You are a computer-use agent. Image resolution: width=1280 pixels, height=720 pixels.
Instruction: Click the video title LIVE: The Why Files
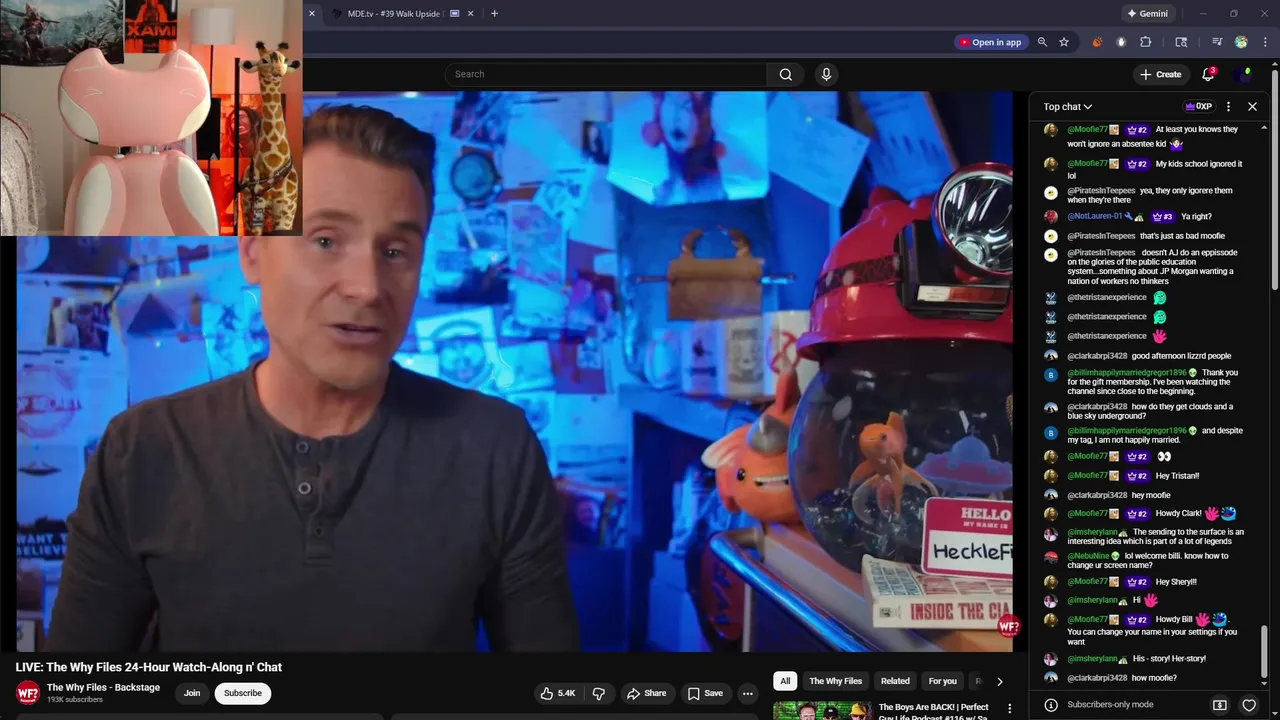(x=149, y=667)
